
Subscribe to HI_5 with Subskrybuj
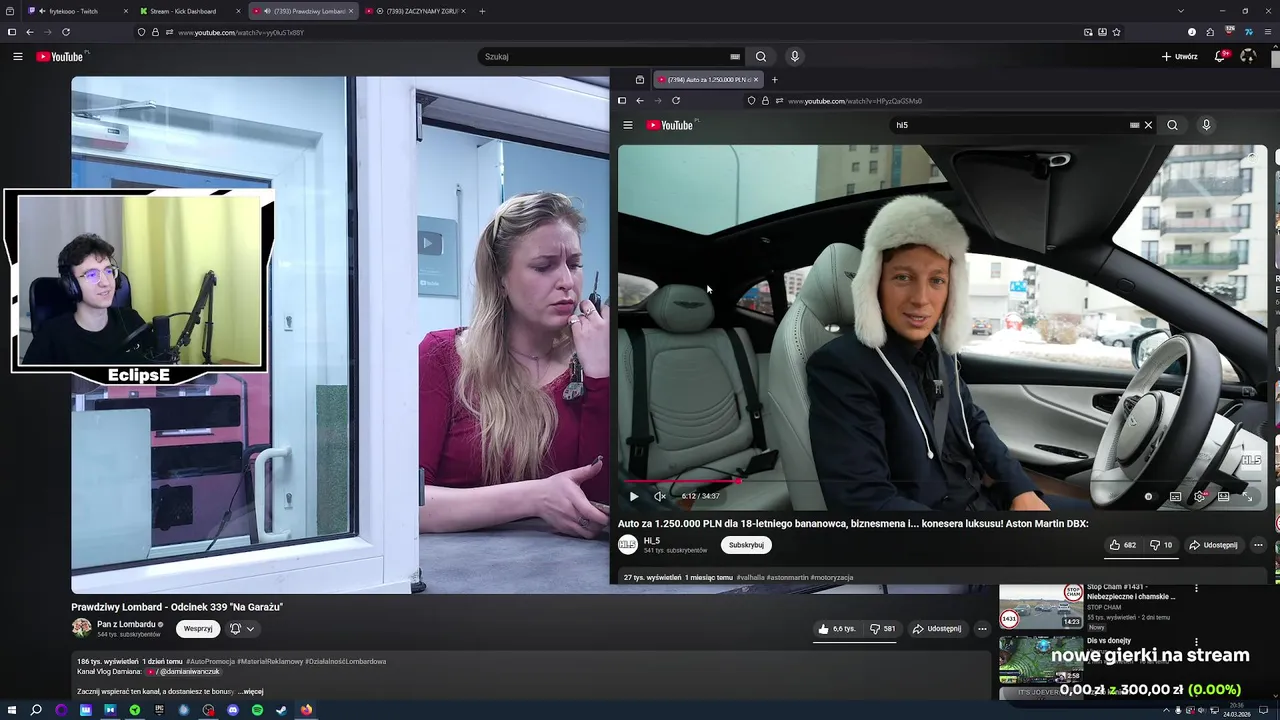click(x=746, y=545)
